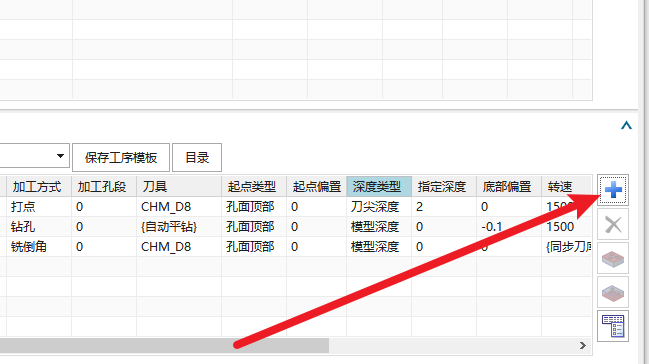Click the 刀尖深度 depth type cell
Viewport: 649px width, 364px height.
pyautogui.click(x=379, y=207)
